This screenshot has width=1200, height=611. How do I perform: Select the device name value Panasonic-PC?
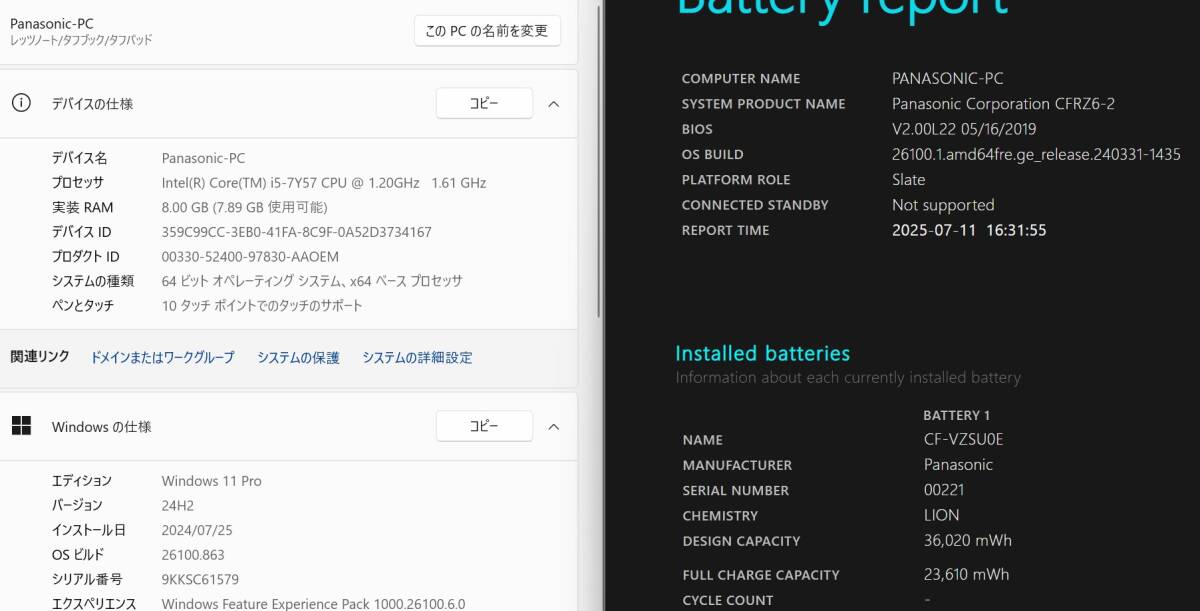pyautogui.click(x=203, y=158)
